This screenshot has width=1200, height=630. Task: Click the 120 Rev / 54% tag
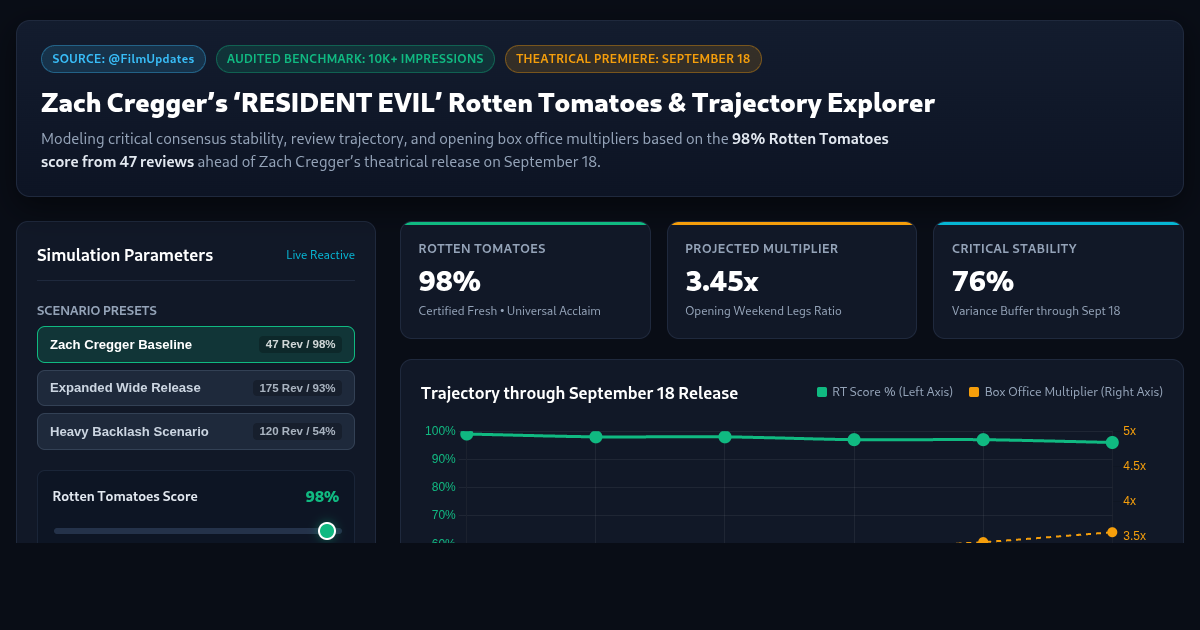(298, 431)
